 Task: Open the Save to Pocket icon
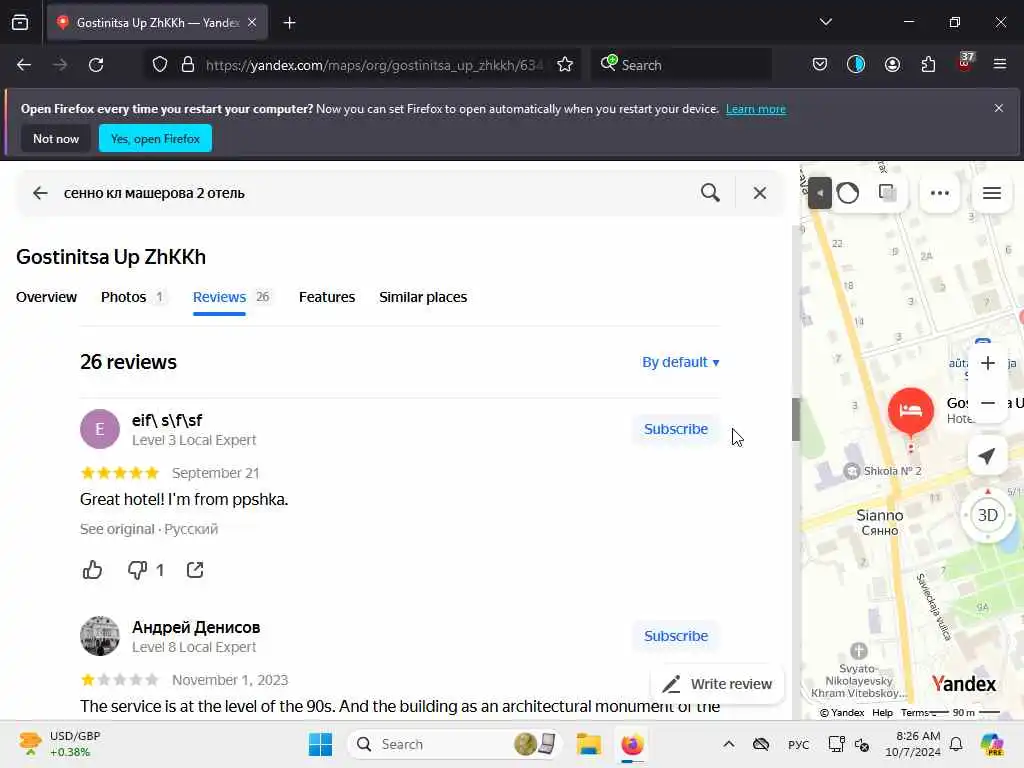[820, 65]
